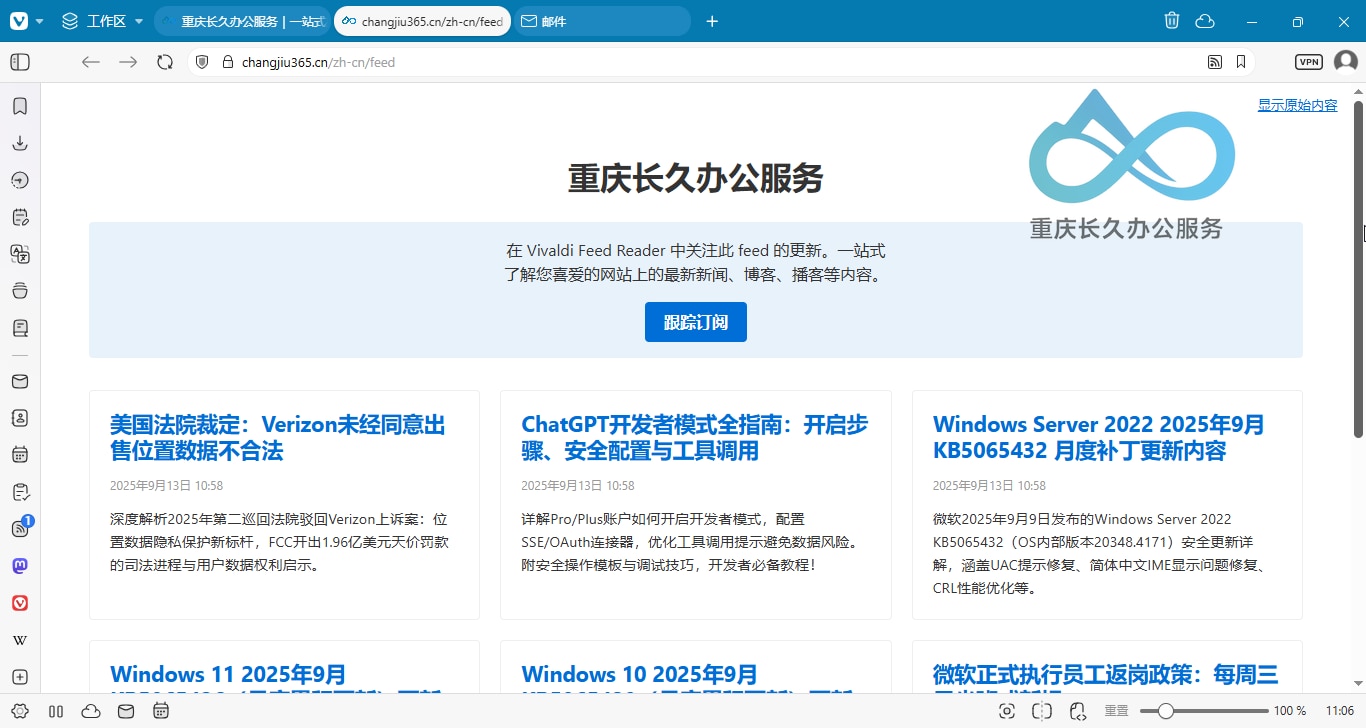This screenshot has width=1366, height=728.
Task: Open a new tab with plus button
Action: [x=712, y=21]
